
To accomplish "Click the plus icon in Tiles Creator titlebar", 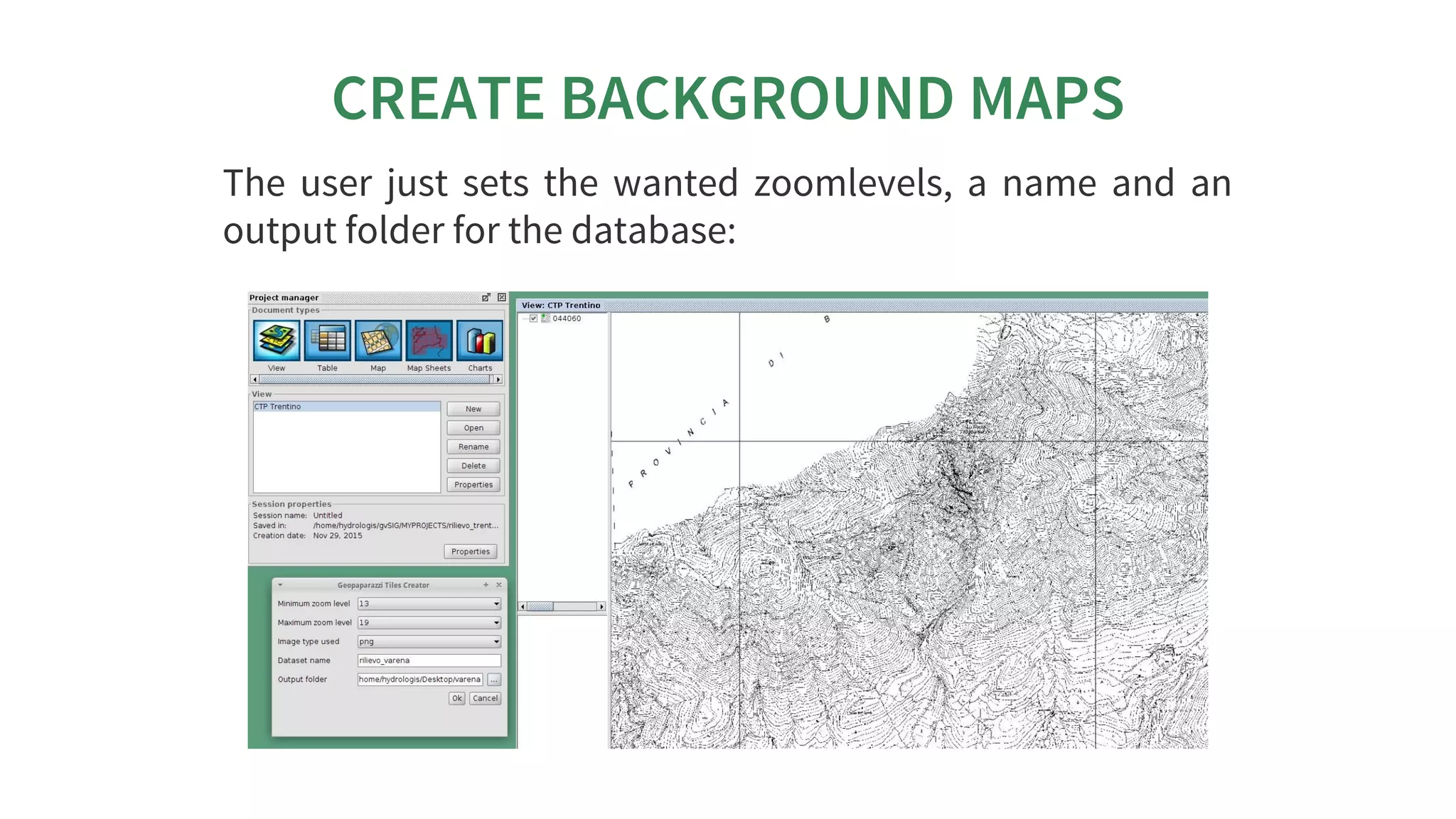I will [x=486, y=585].
